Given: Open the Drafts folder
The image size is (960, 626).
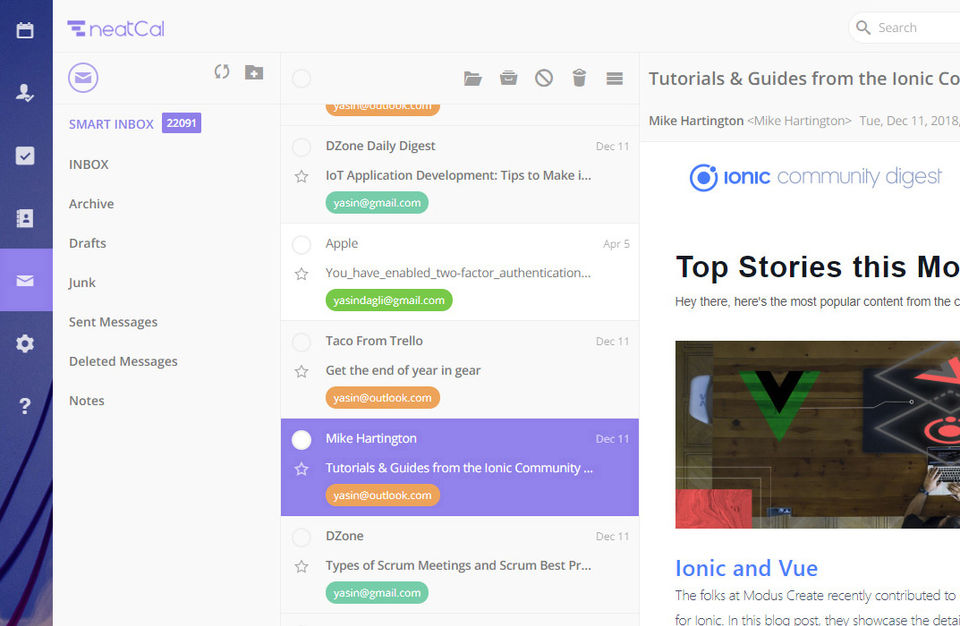Looking at the screenshot, I should tap(88, 243).
